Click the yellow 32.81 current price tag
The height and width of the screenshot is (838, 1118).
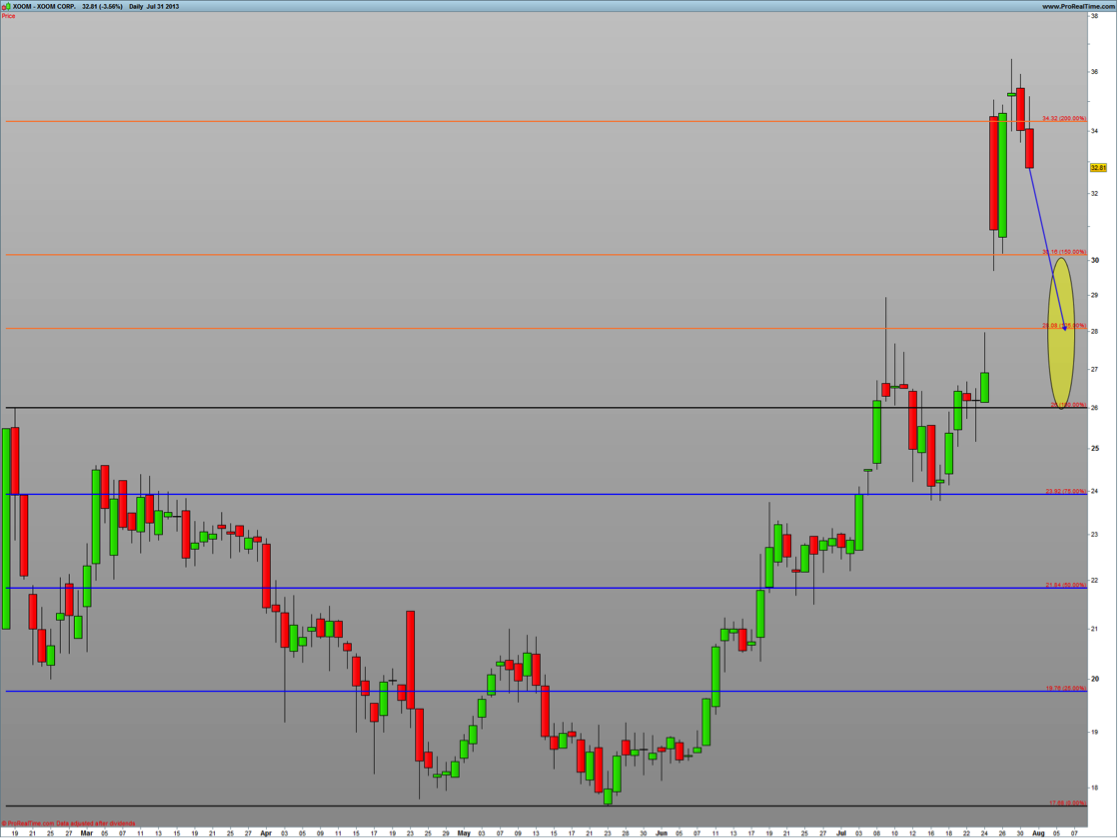pyautogui.click(x=1098, y=168)
